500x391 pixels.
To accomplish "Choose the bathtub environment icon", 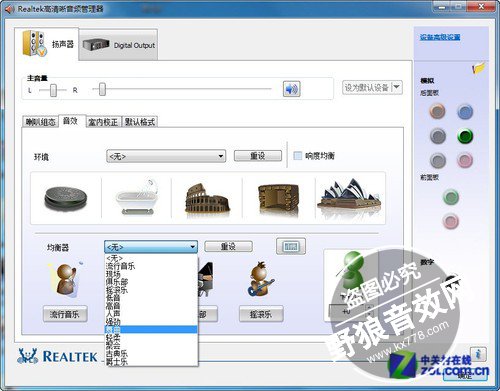I will click(x=137, y=197).
